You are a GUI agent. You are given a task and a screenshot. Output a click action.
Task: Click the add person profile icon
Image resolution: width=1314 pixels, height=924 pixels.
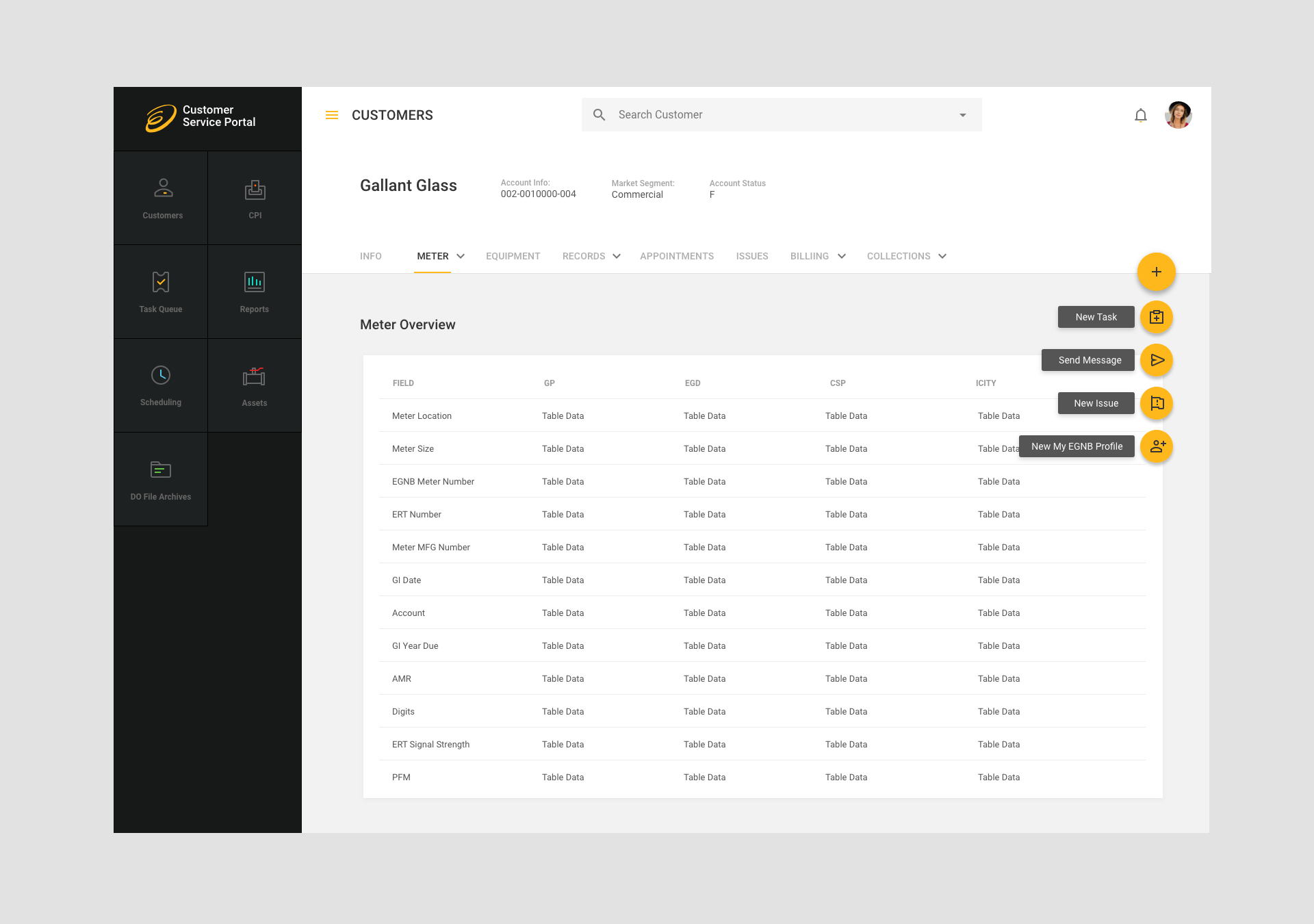tap(1157, 446)
